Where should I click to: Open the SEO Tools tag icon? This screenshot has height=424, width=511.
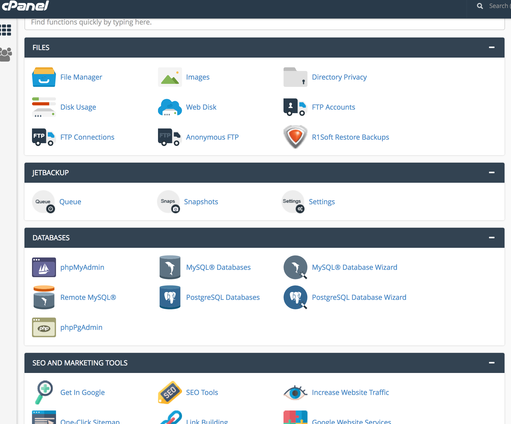point(170,392)
